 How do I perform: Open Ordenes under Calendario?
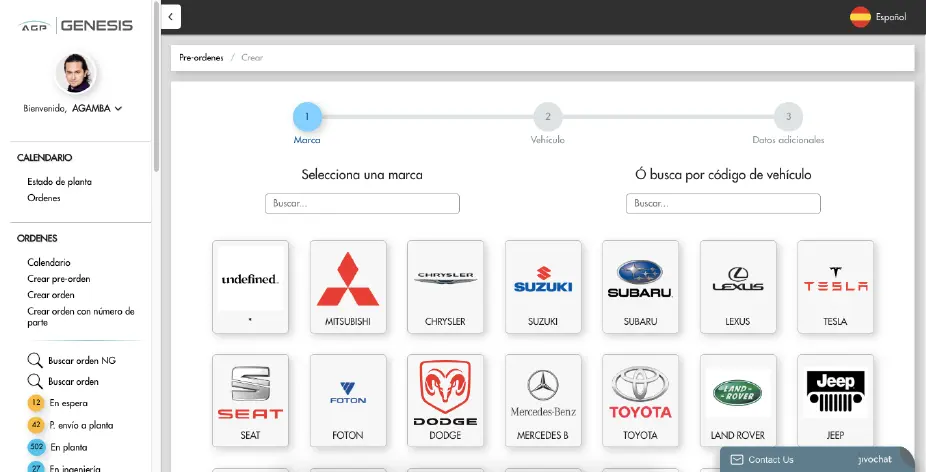coord(44,198)
